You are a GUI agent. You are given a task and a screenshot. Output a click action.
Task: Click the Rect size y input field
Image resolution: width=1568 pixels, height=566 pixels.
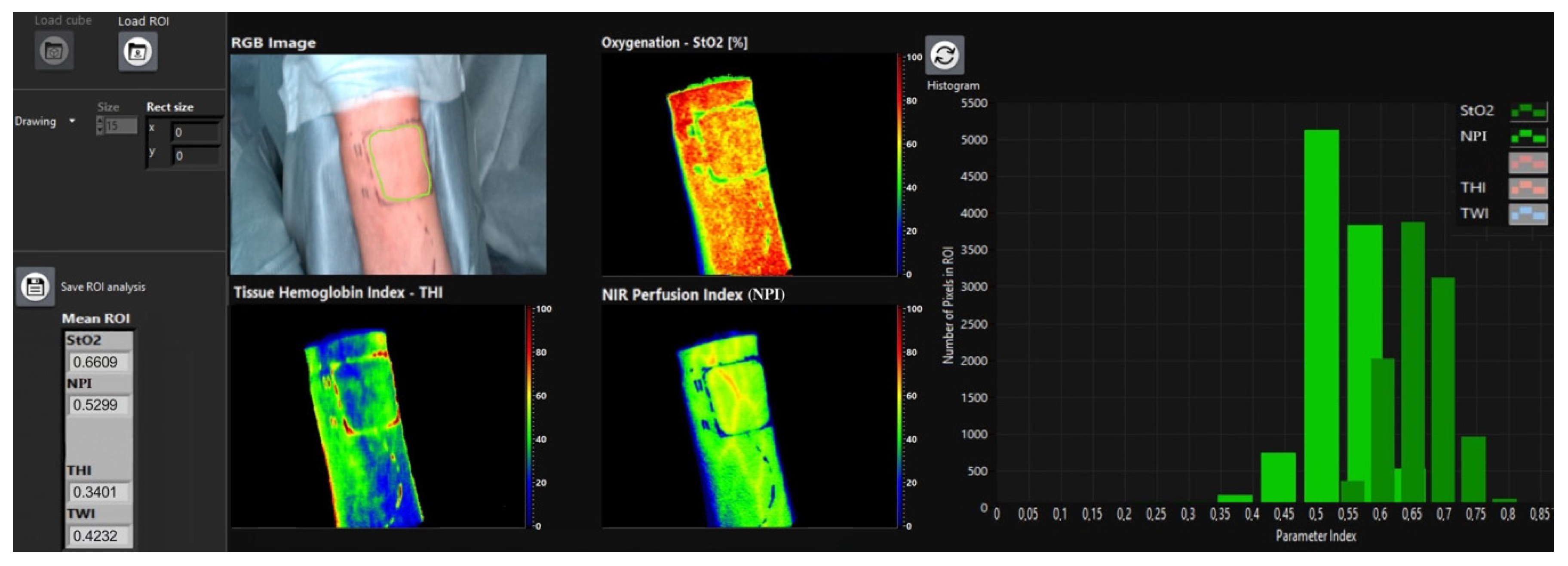coord(195,156)
